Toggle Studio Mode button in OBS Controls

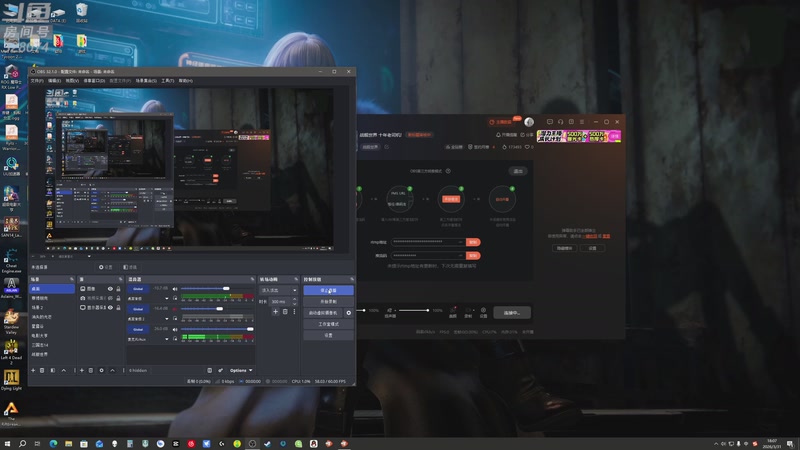(x=329, y=324)
